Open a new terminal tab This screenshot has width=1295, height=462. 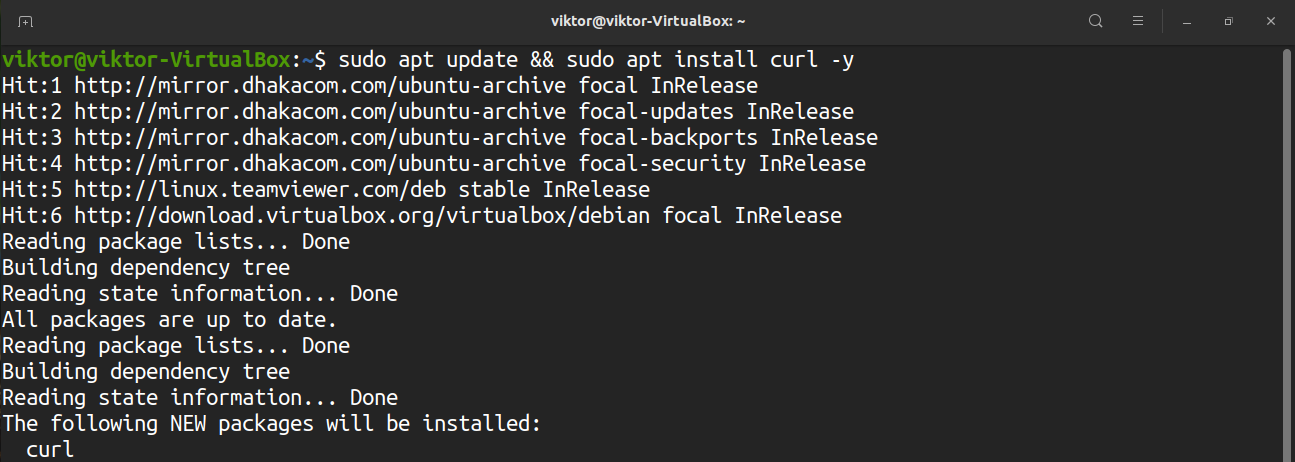tap(26, 21)
